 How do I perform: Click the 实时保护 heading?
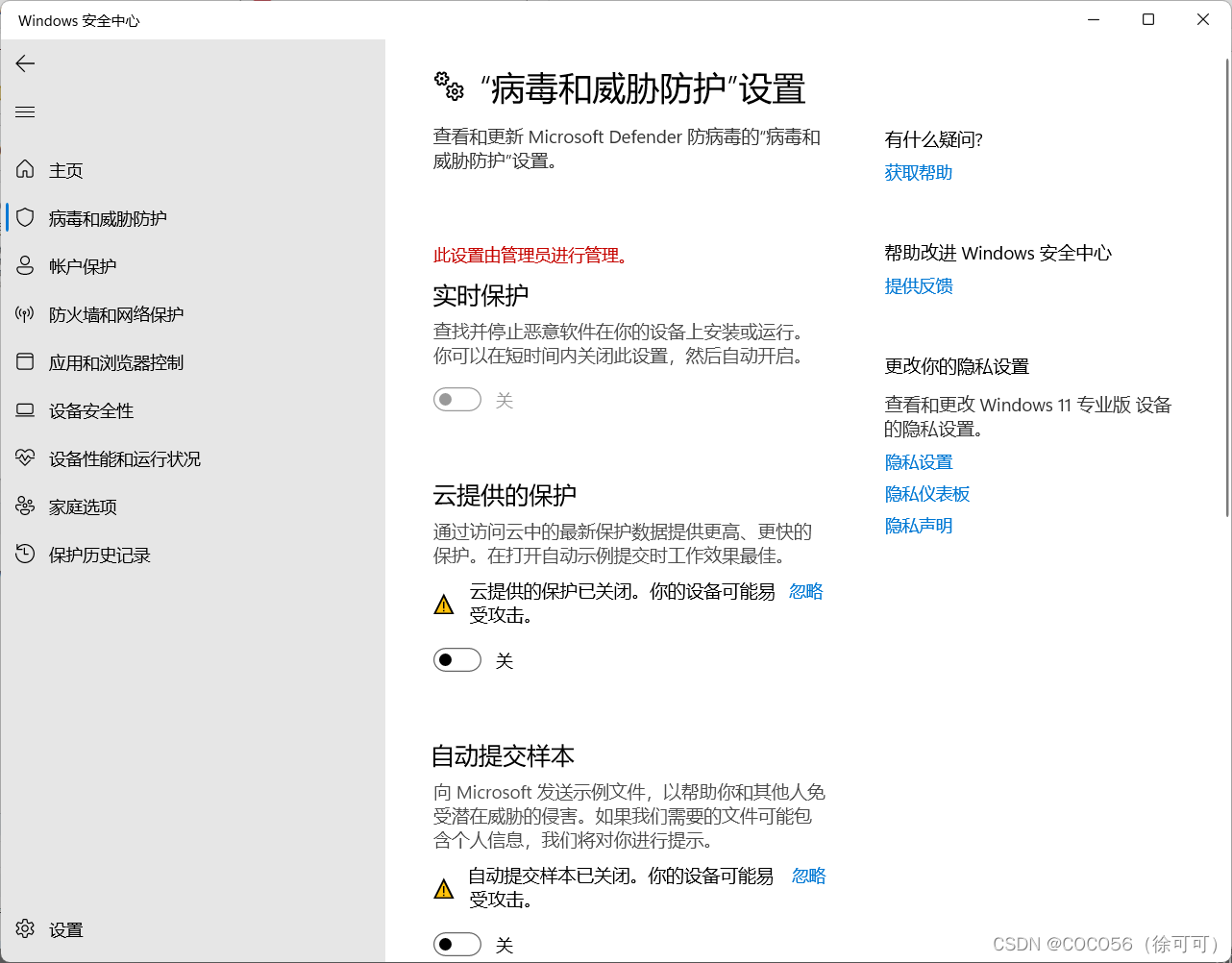click(480, 295)
